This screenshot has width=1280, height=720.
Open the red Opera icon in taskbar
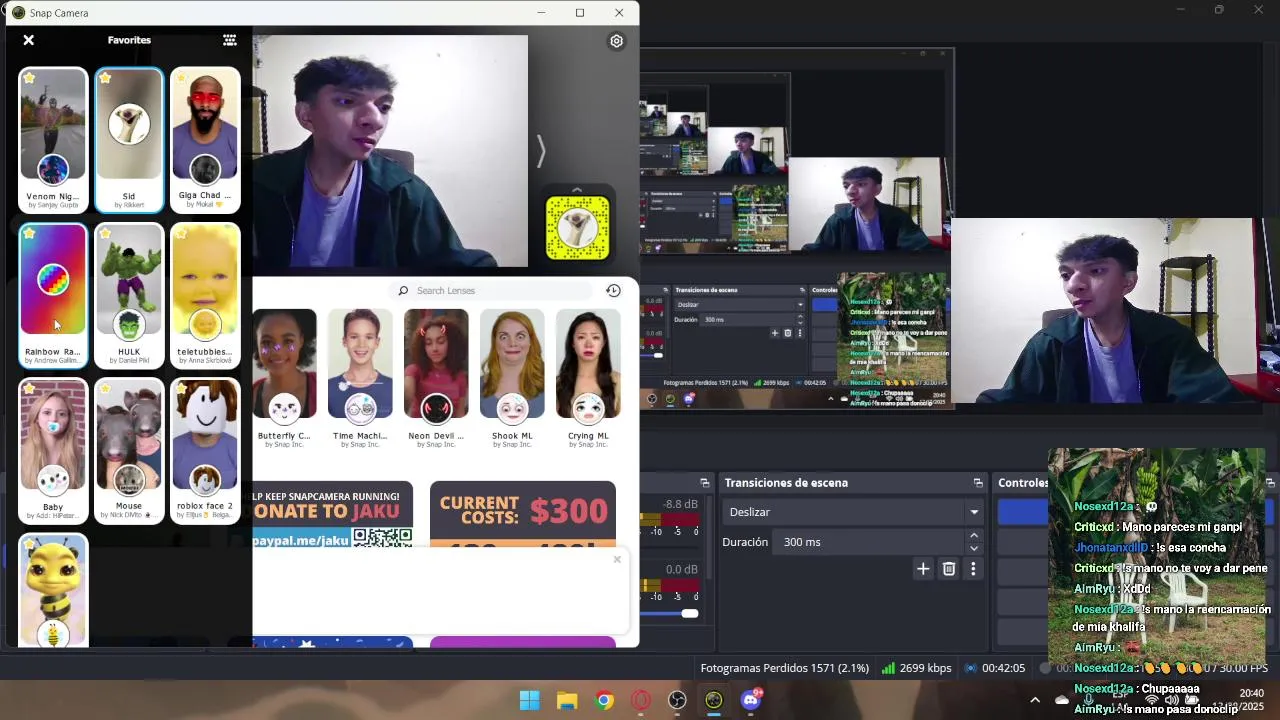coord(641,700)
